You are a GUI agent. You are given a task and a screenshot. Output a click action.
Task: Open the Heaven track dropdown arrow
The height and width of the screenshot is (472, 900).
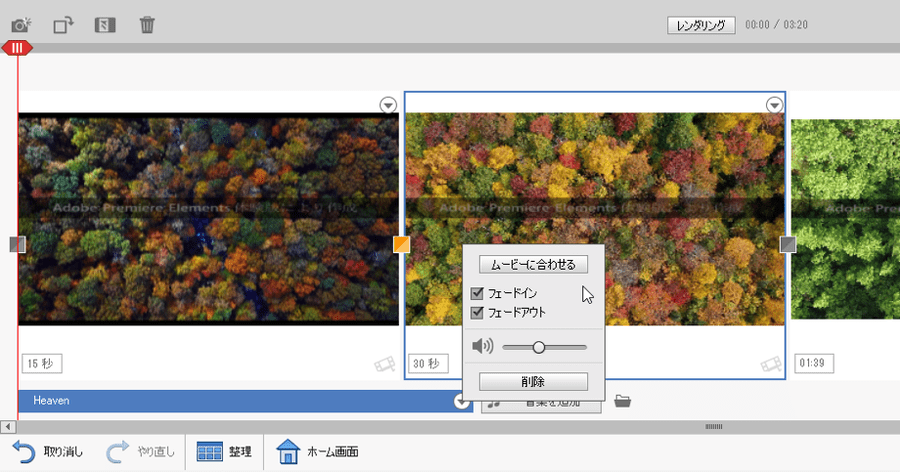pos(460,401)
